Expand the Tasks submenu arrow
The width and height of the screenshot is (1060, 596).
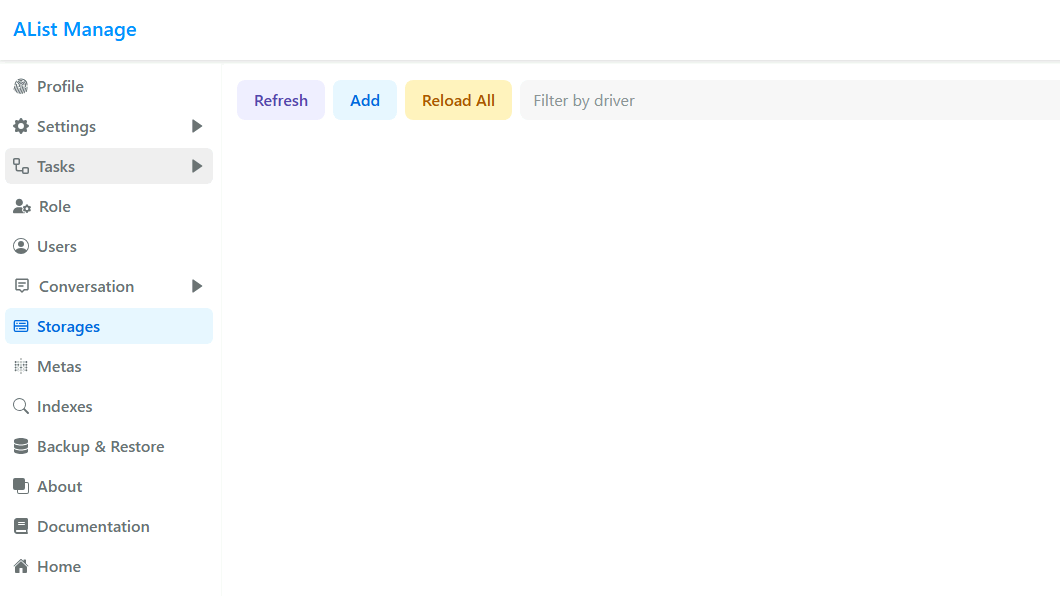click(197, 167)
